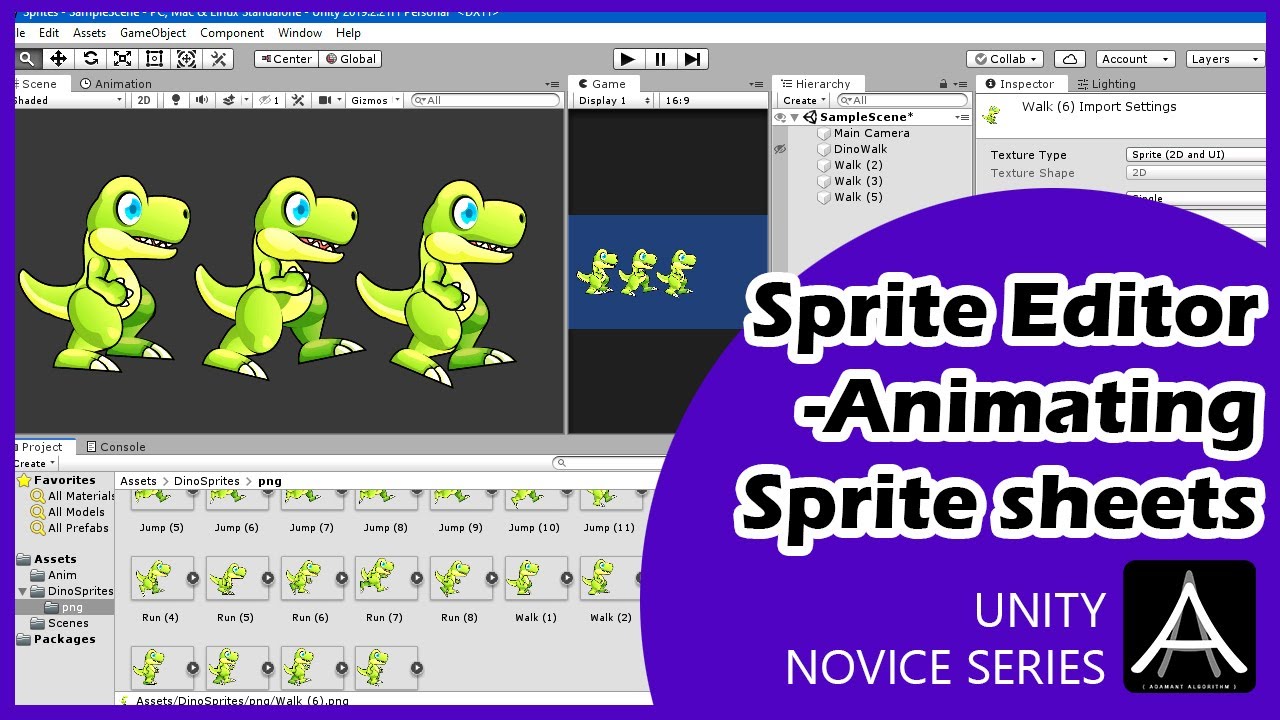Select Main Camera in Hierarchy
This screenshot has width=1280, height=720.
click(x=871, y=133)
